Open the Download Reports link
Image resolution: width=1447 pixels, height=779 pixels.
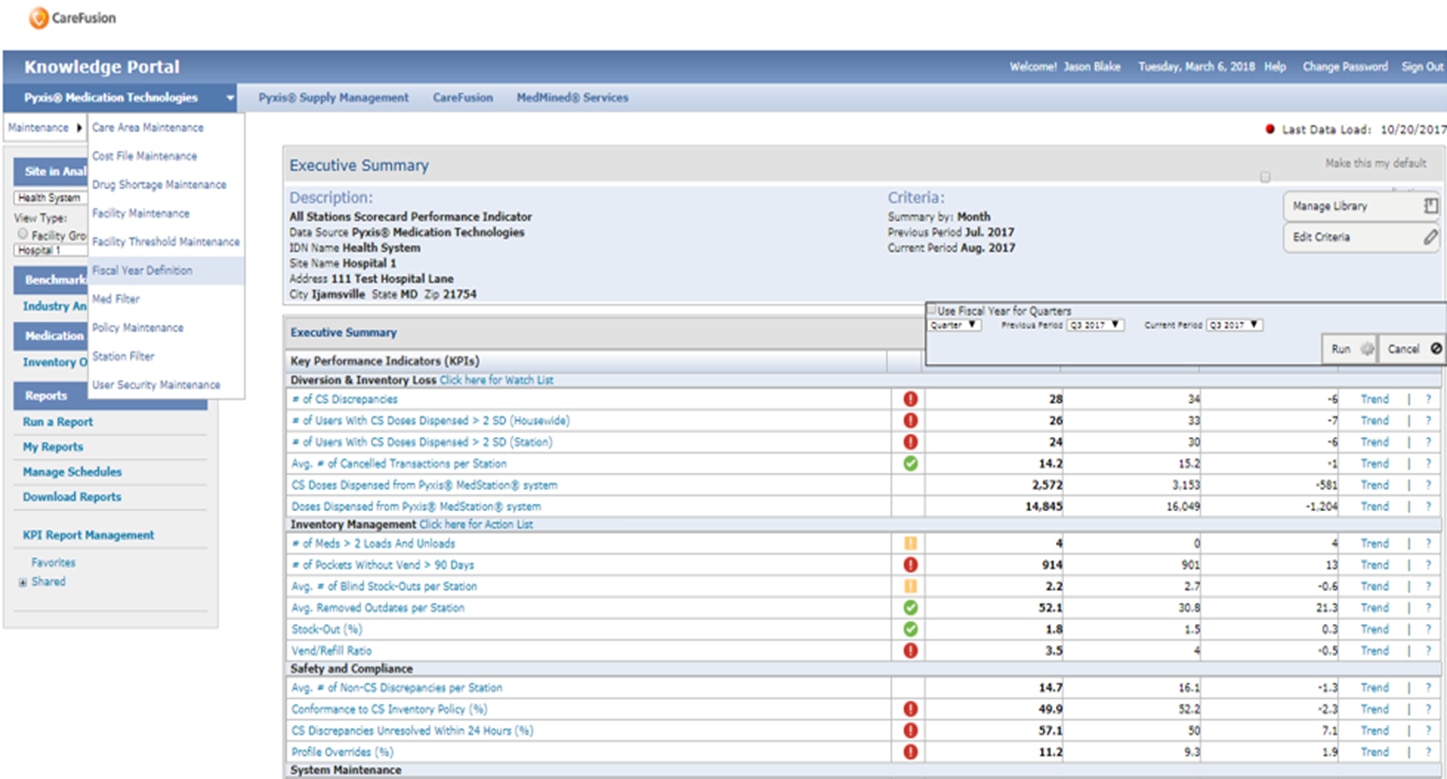[72, 497]
